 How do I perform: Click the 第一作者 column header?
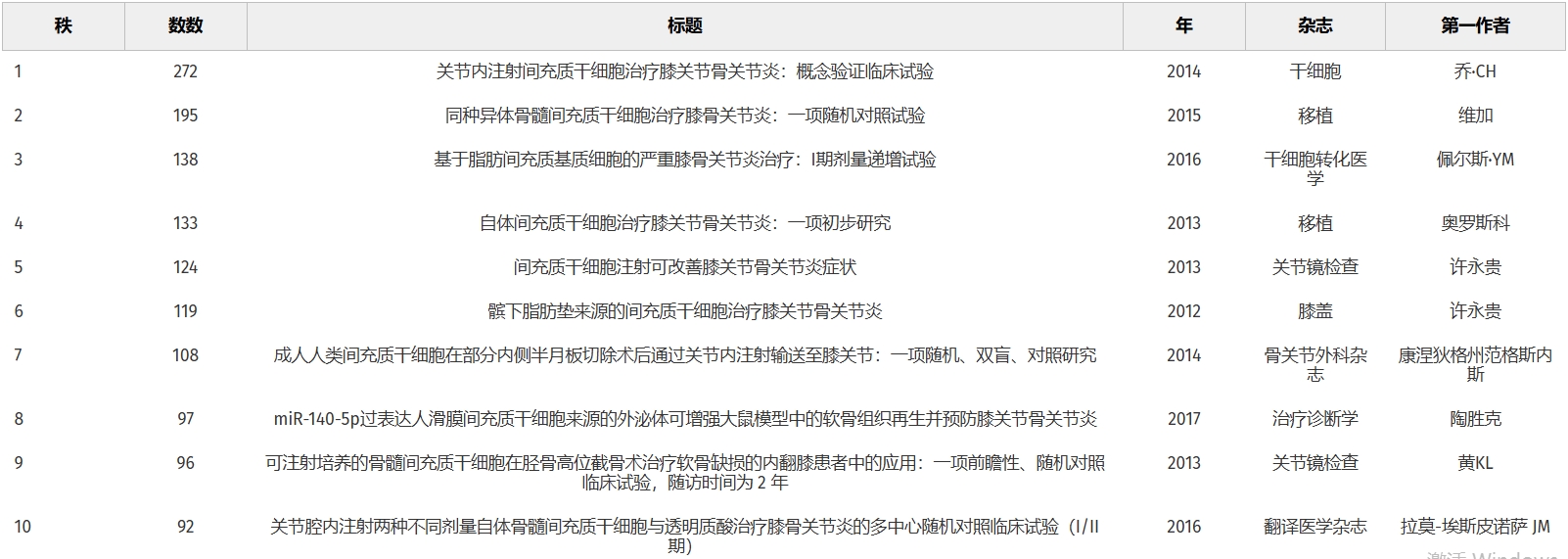point(1475,26)
